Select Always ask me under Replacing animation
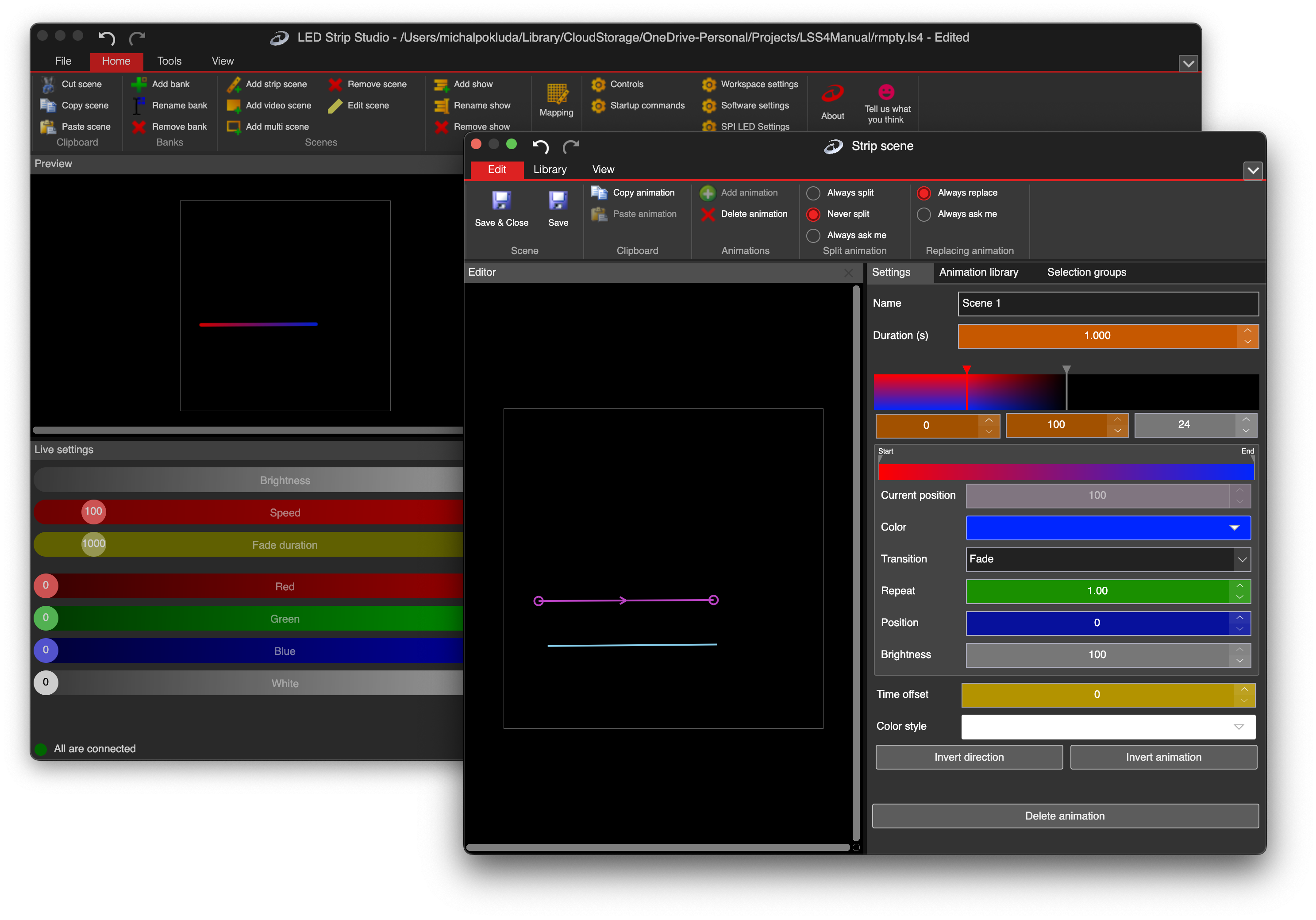This screenshot has width=1316, height=920. [x=924, y=214]
